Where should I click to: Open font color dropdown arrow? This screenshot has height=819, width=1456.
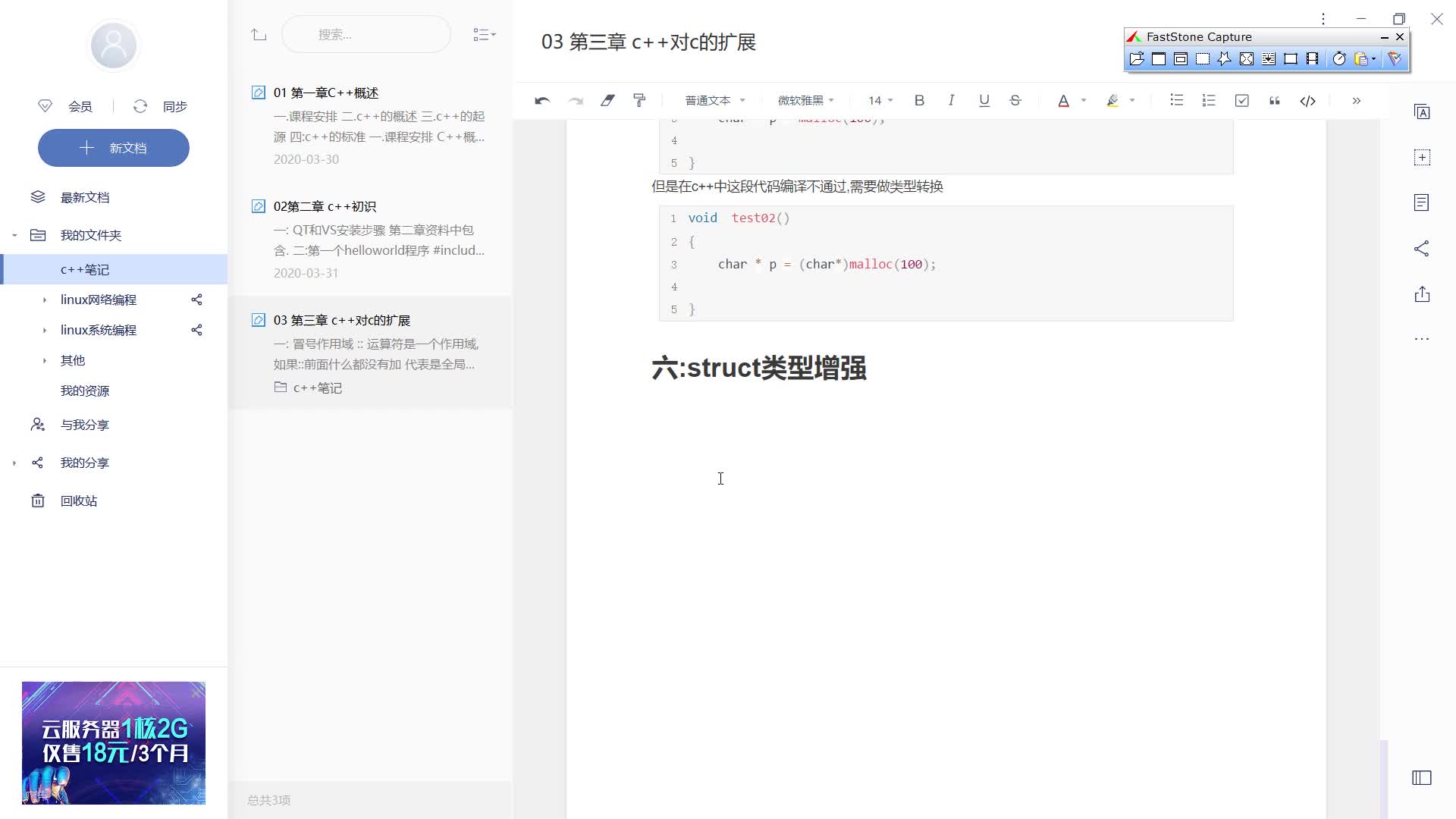[x=1084, y=100]
